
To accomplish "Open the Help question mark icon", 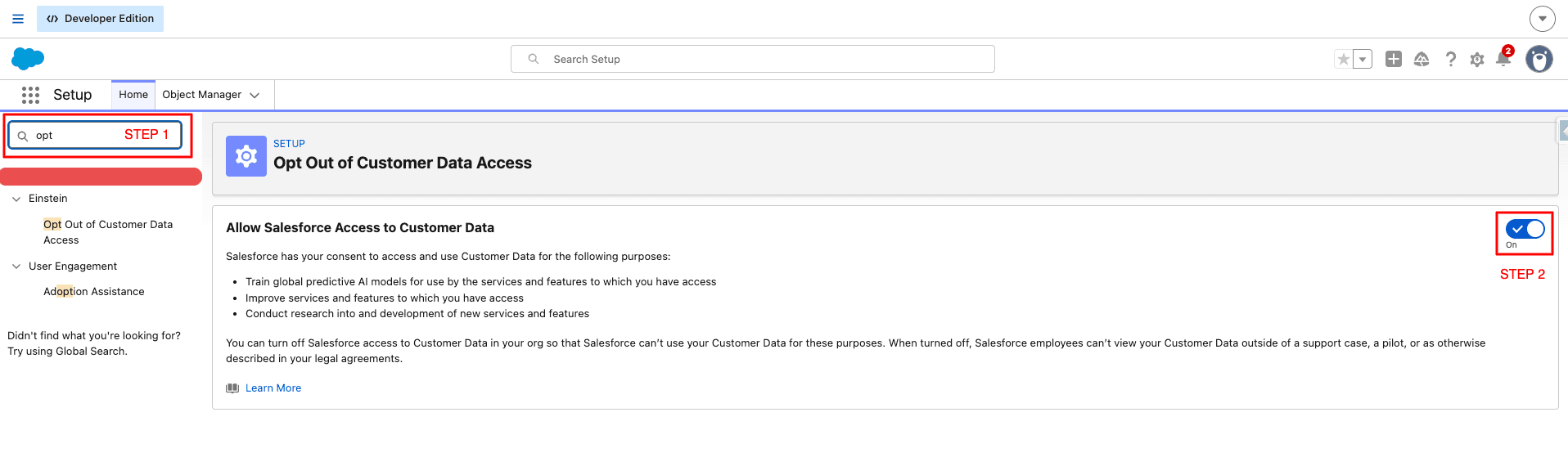I will [1450, 59].
